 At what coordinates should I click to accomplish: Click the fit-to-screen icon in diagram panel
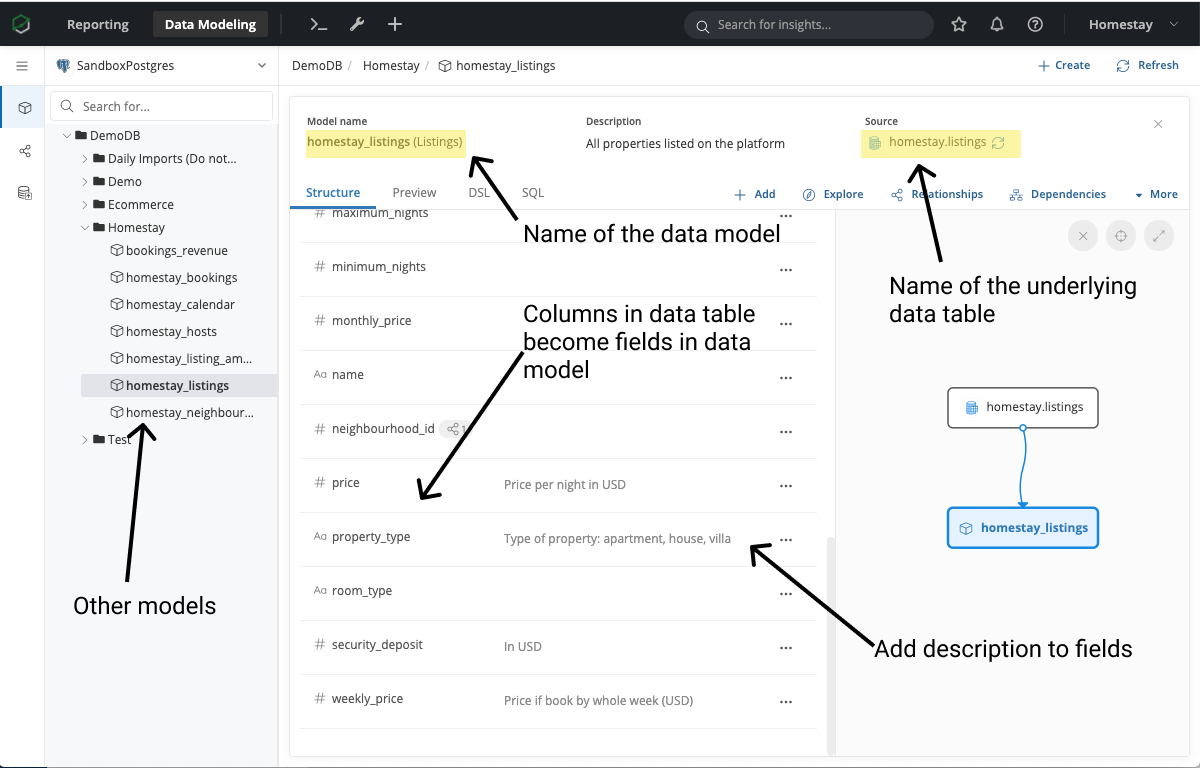(x=1120, y=236)
